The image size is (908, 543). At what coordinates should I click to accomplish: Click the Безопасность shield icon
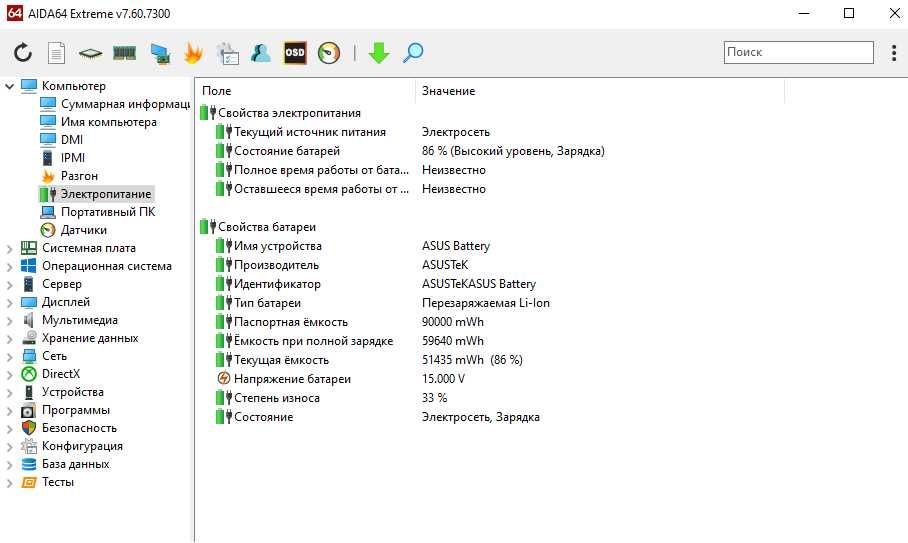tap(28, 428)
